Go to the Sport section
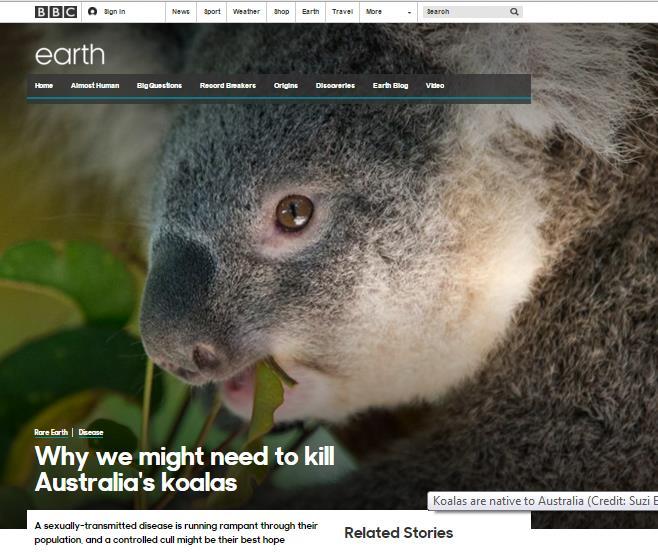Viewport: 658px width, 552px height. point(212,12)
